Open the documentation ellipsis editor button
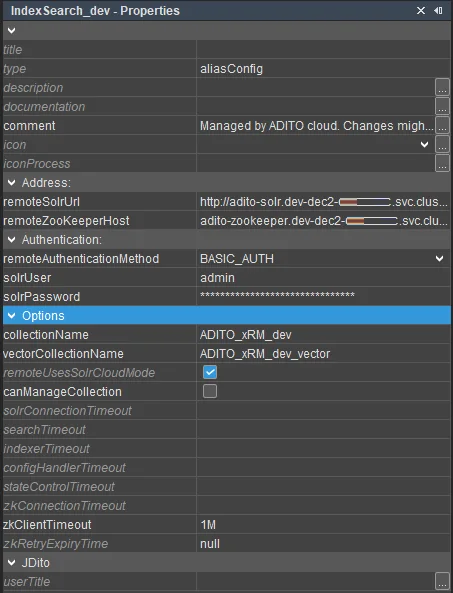This screenshot has width=453, height=593. tap(442, 106)
